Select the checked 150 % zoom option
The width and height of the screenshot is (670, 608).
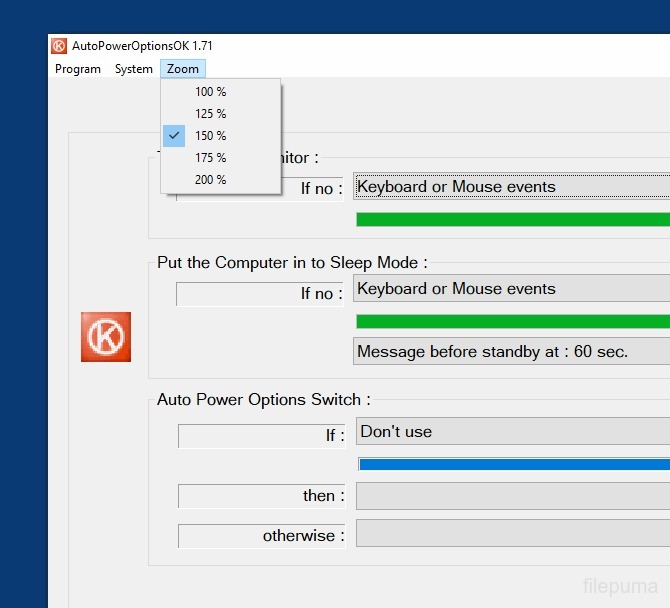pos(211,136)
